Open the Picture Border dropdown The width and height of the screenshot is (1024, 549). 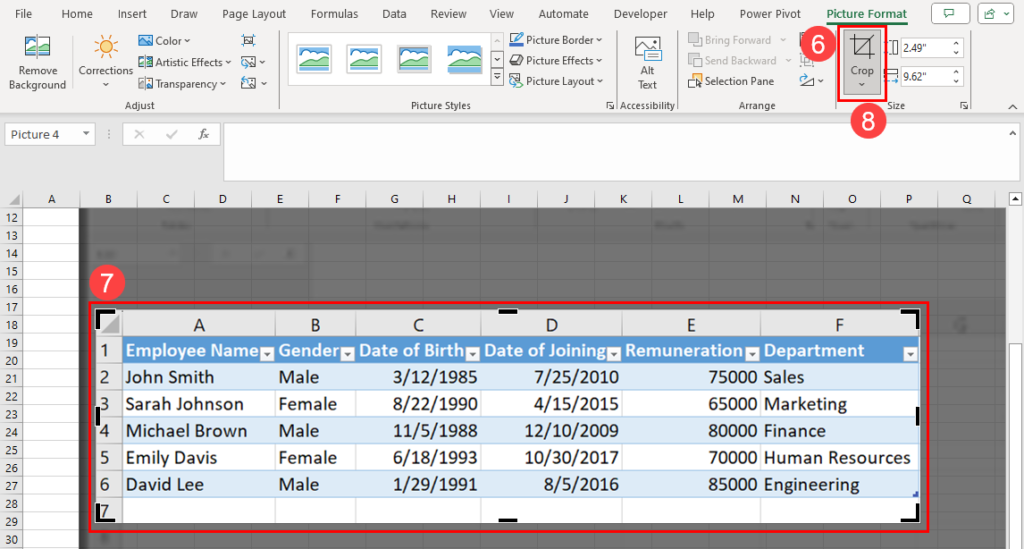[556, 40]
